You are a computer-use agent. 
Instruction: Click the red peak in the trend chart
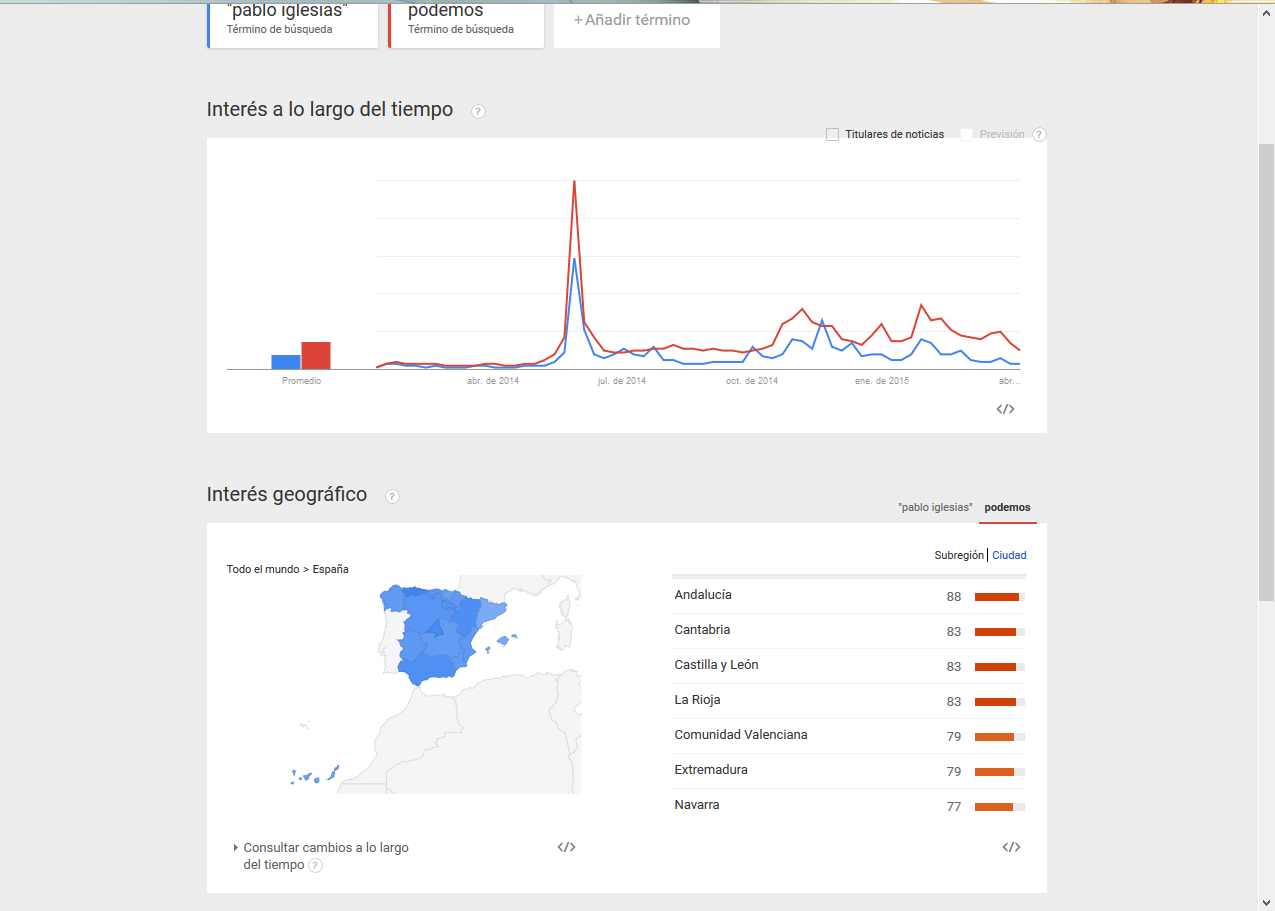pos(574,182)
